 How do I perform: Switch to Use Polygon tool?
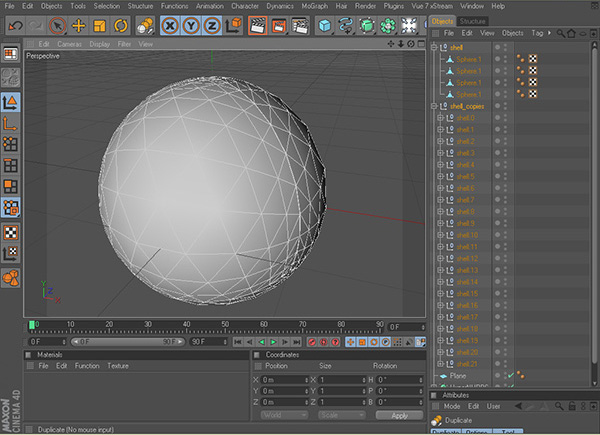click(x=10, y=186)
